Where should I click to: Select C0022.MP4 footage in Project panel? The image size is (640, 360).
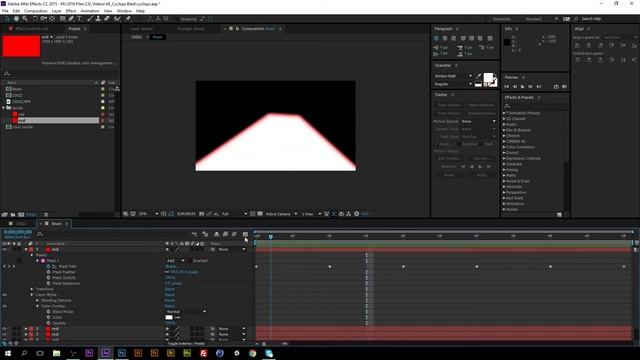tap(21, 102)
